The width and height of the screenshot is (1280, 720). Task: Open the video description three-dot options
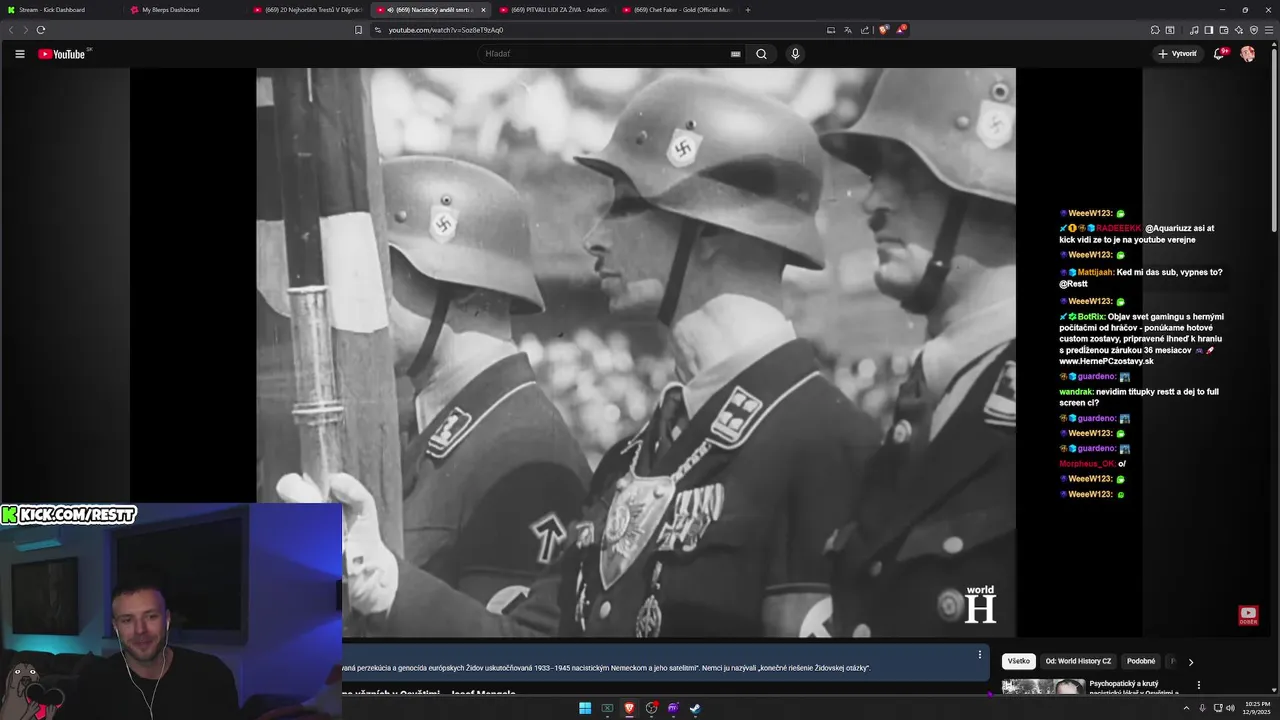point(979,655)
